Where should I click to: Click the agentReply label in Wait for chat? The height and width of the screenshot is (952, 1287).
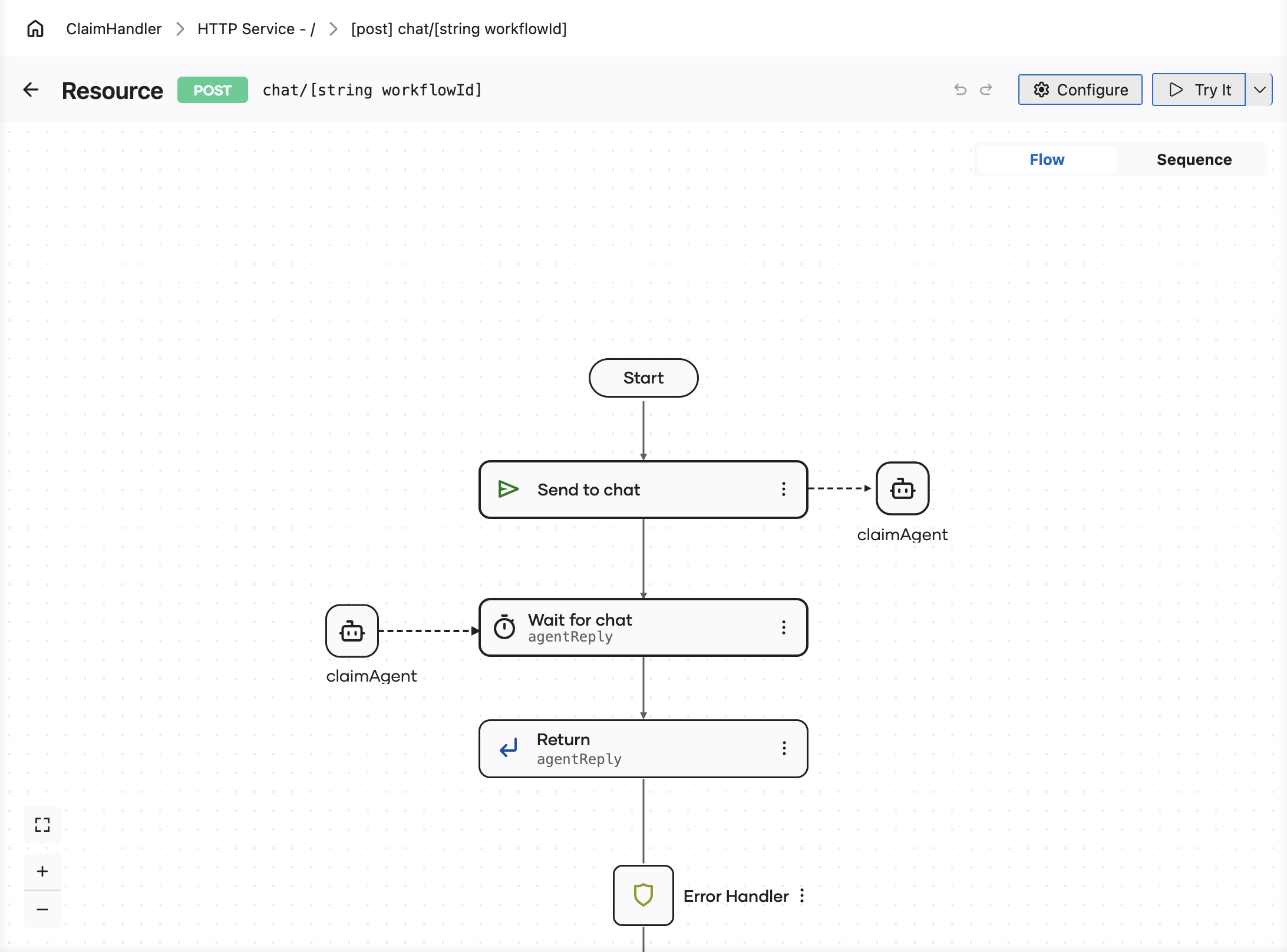tap(570, 637)
